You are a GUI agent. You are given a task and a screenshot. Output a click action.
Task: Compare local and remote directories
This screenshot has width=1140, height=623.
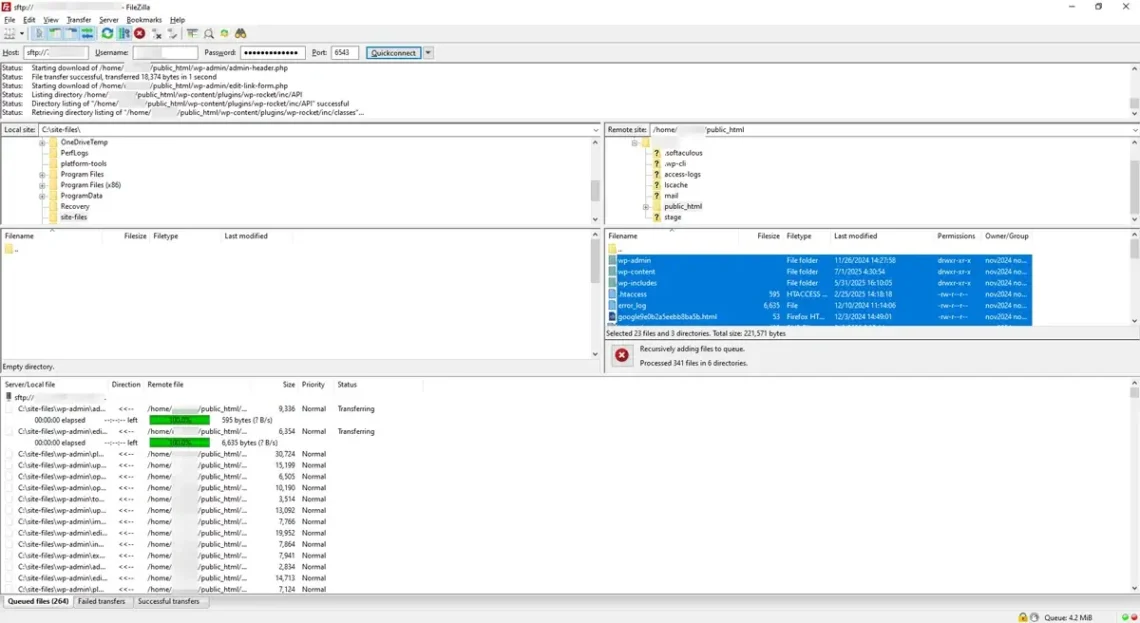tap(208, 33)
